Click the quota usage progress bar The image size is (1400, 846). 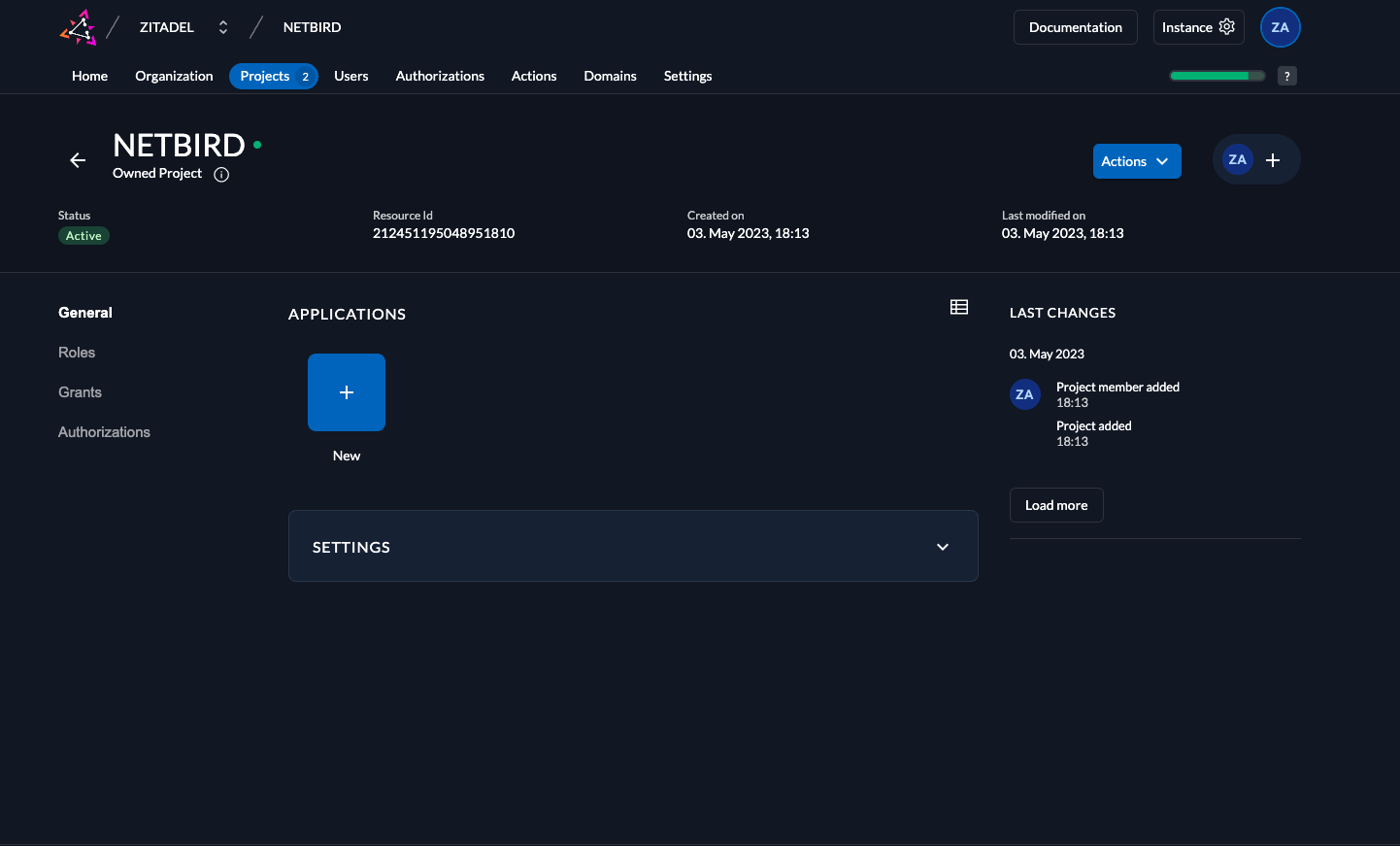point(1217,74)
